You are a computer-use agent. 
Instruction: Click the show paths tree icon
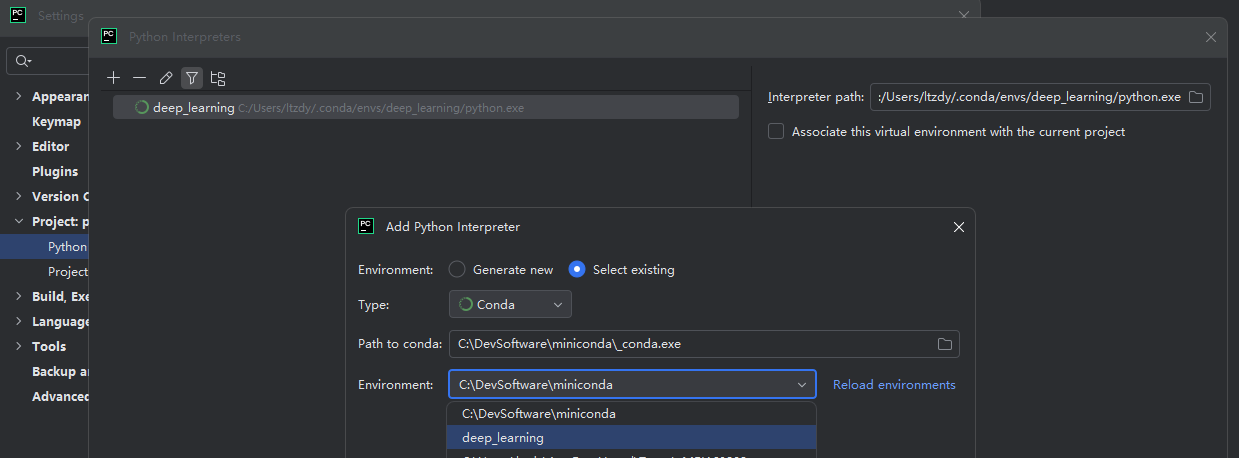coord(218,78)
